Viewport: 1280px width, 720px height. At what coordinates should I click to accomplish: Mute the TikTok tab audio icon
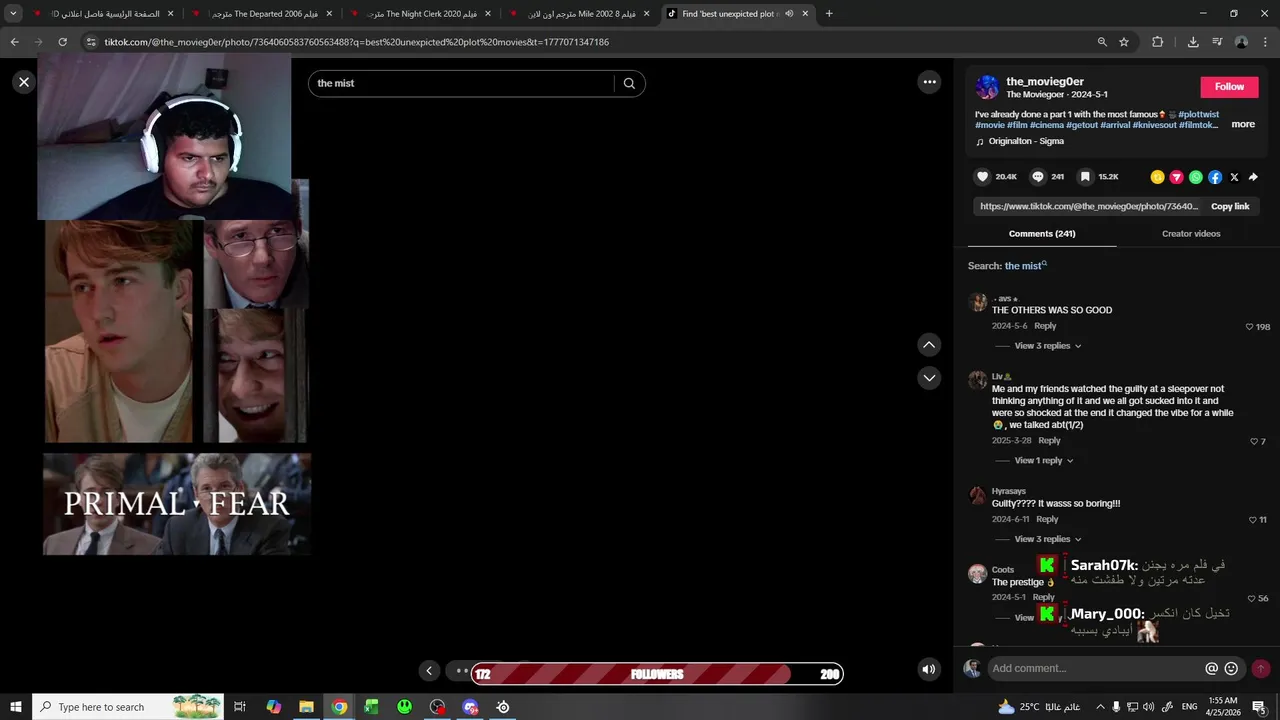tap(789, 14)
